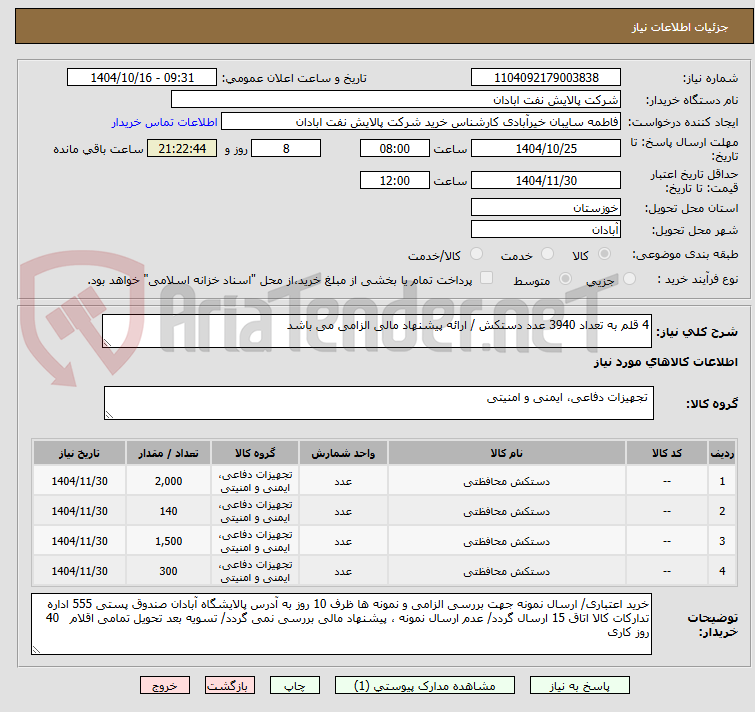
Task: Click دستکش محافظتی in row 1
Action: (507, 481)
